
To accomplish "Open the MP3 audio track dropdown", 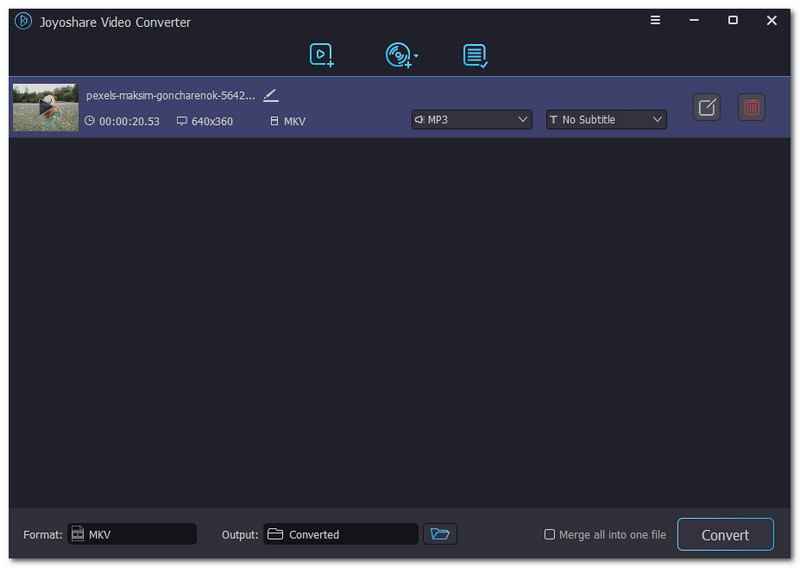I will click(x=471, y=119).
